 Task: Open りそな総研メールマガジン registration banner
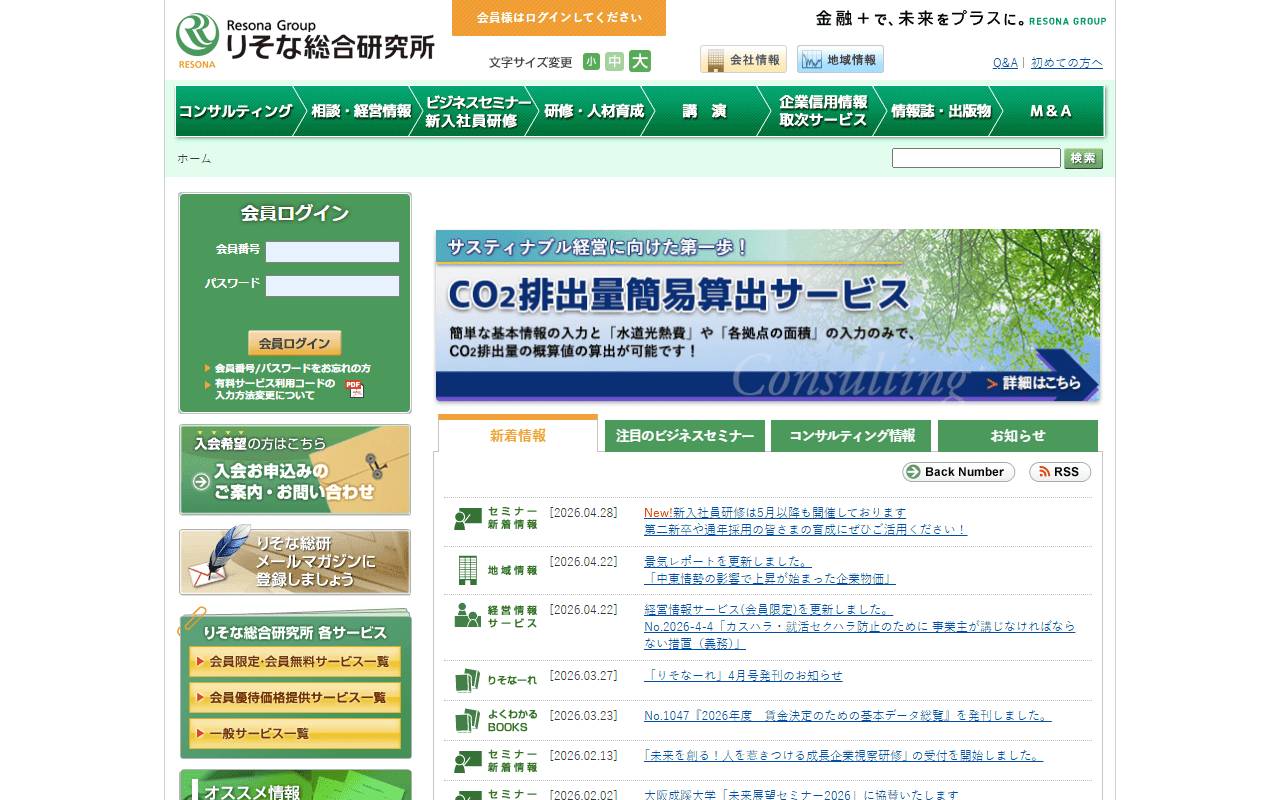tap(295, 562)
